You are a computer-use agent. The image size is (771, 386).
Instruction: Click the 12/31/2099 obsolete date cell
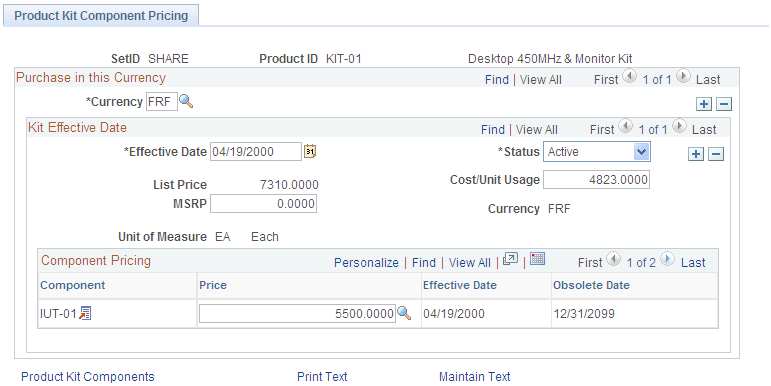point(584,314)
